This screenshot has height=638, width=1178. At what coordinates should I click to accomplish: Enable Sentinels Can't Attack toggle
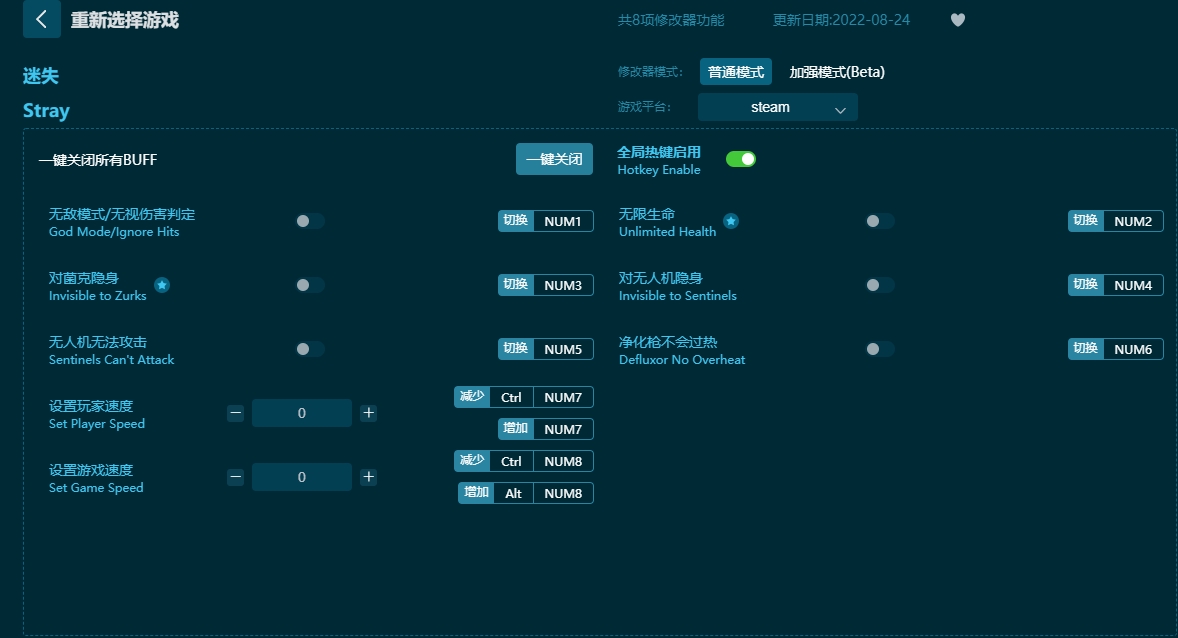click(310, 349)
